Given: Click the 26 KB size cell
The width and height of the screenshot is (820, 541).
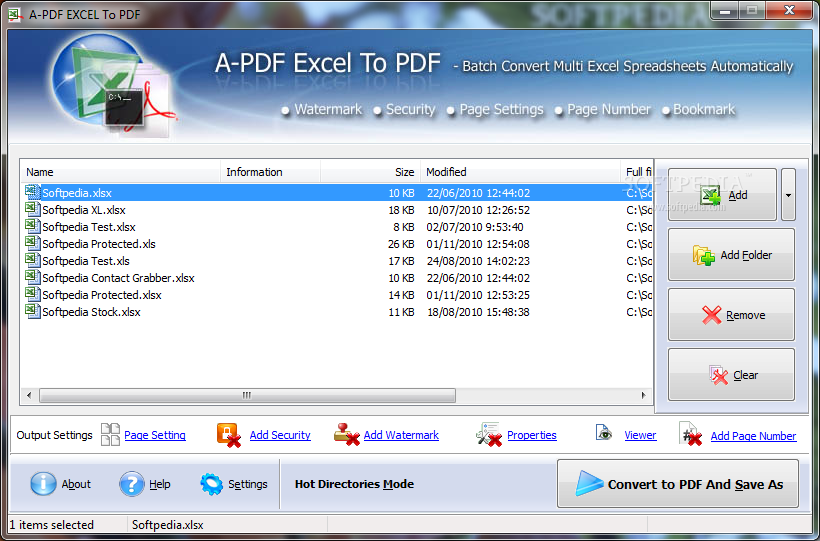Looking at the screenshot, I should click(401, 244).
